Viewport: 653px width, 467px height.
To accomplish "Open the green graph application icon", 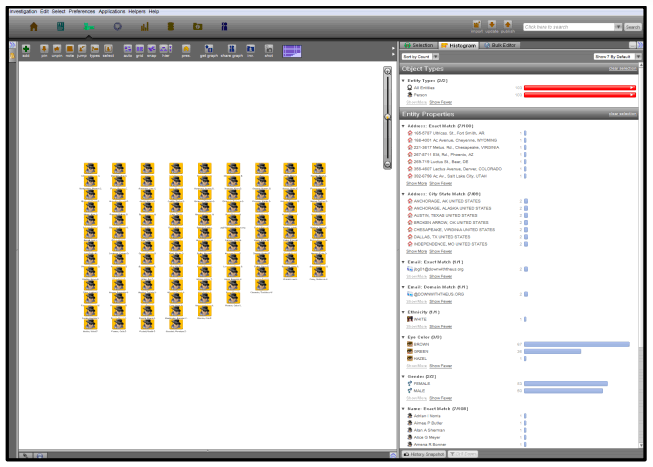I will pyautogui.click(x=89, y=27).
